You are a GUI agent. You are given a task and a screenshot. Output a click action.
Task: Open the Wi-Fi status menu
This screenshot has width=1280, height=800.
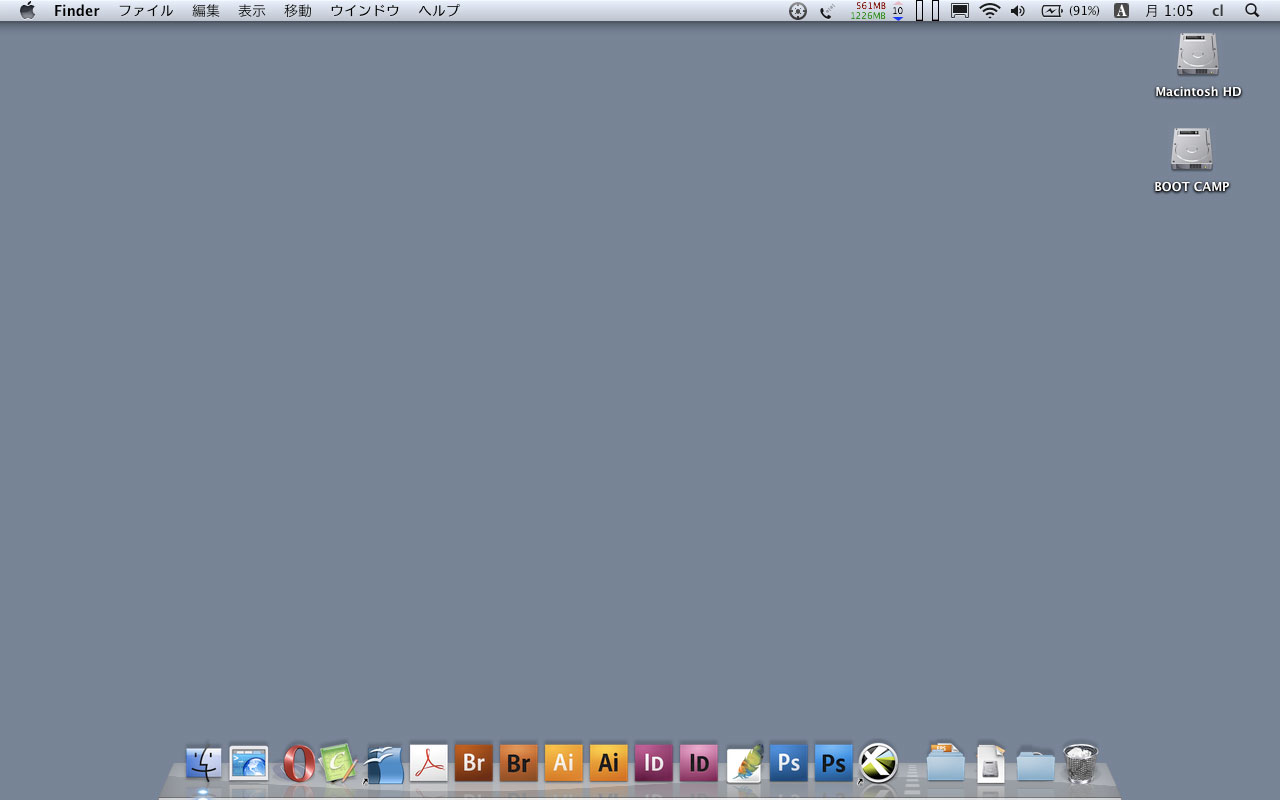[989, 11]
